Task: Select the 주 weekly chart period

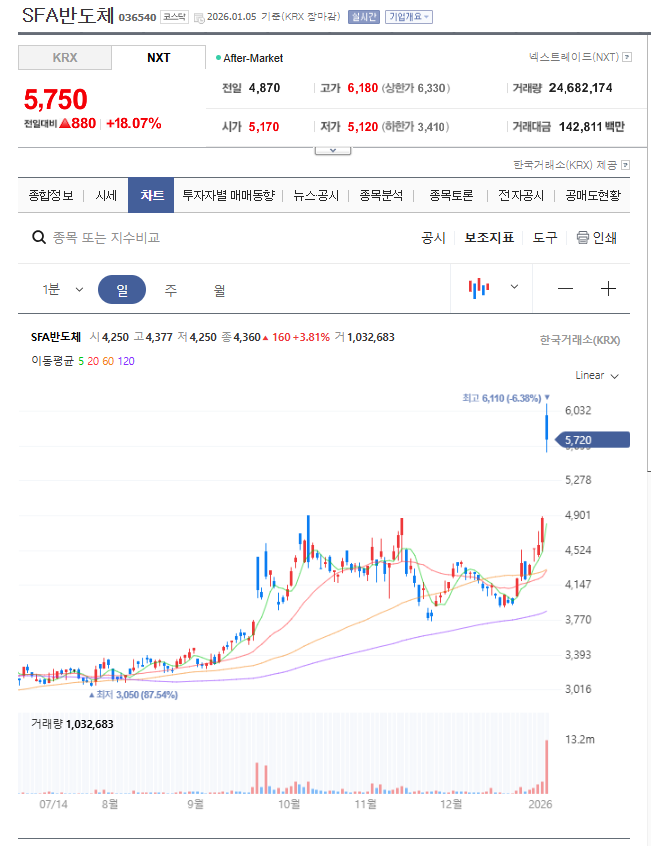Action: (170, 290)
